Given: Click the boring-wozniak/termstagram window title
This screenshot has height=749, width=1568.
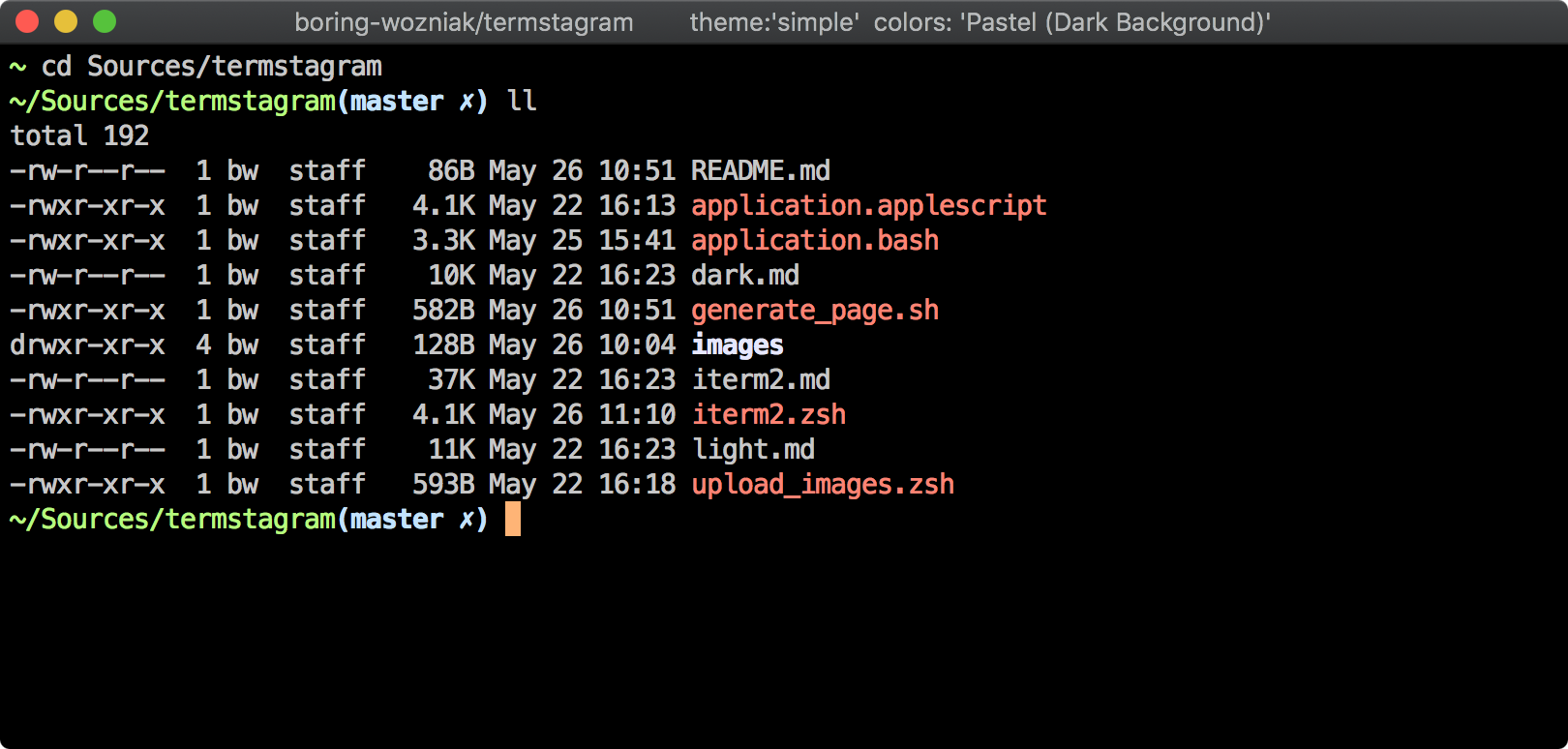Looking at the screenshot, I should pyautogui.click(x=464, y=22).
